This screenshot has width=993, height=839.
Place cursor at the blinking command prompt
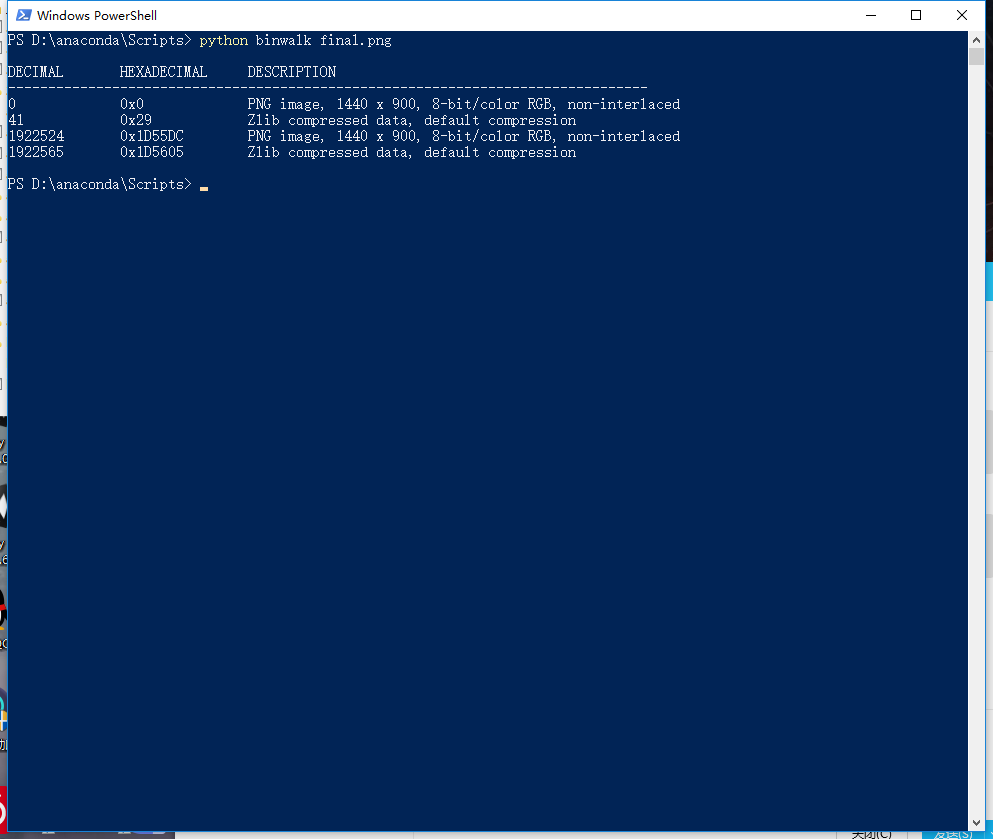(203, 187)
